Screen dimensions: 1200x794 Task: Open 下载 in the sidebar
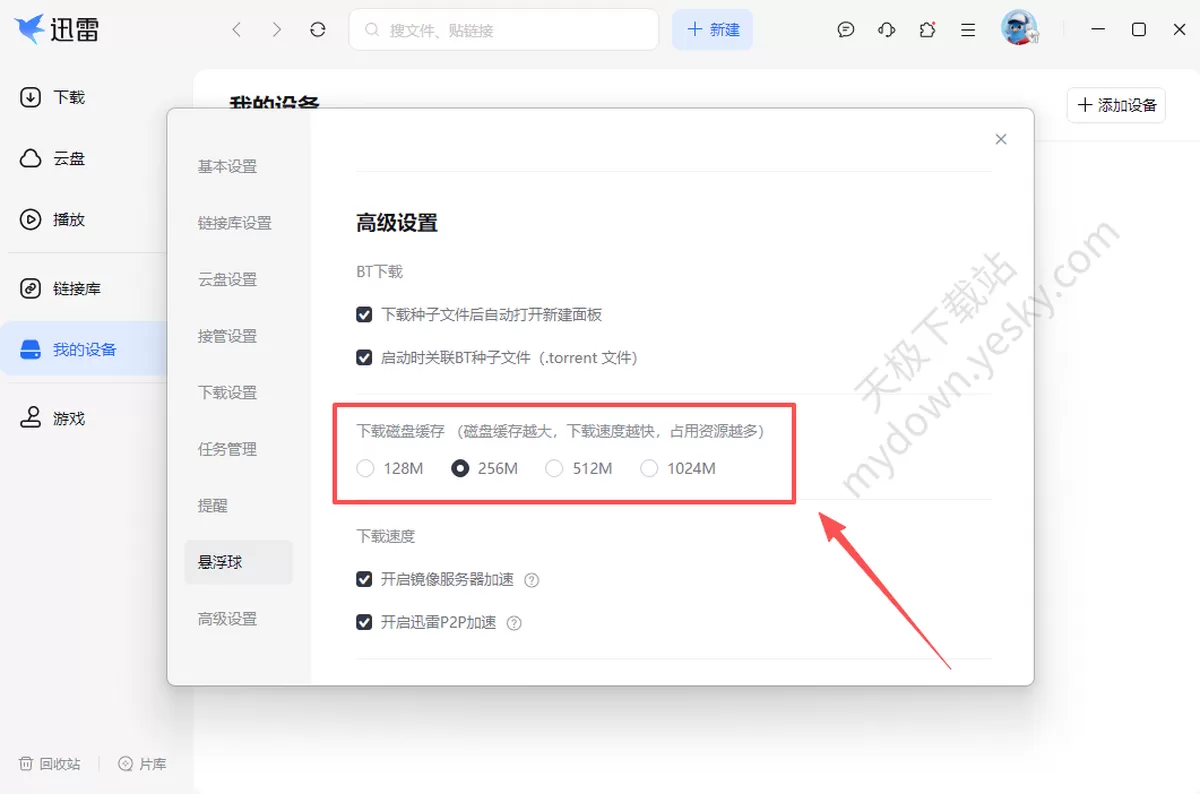pyautogui.click(x=55, y=97)
